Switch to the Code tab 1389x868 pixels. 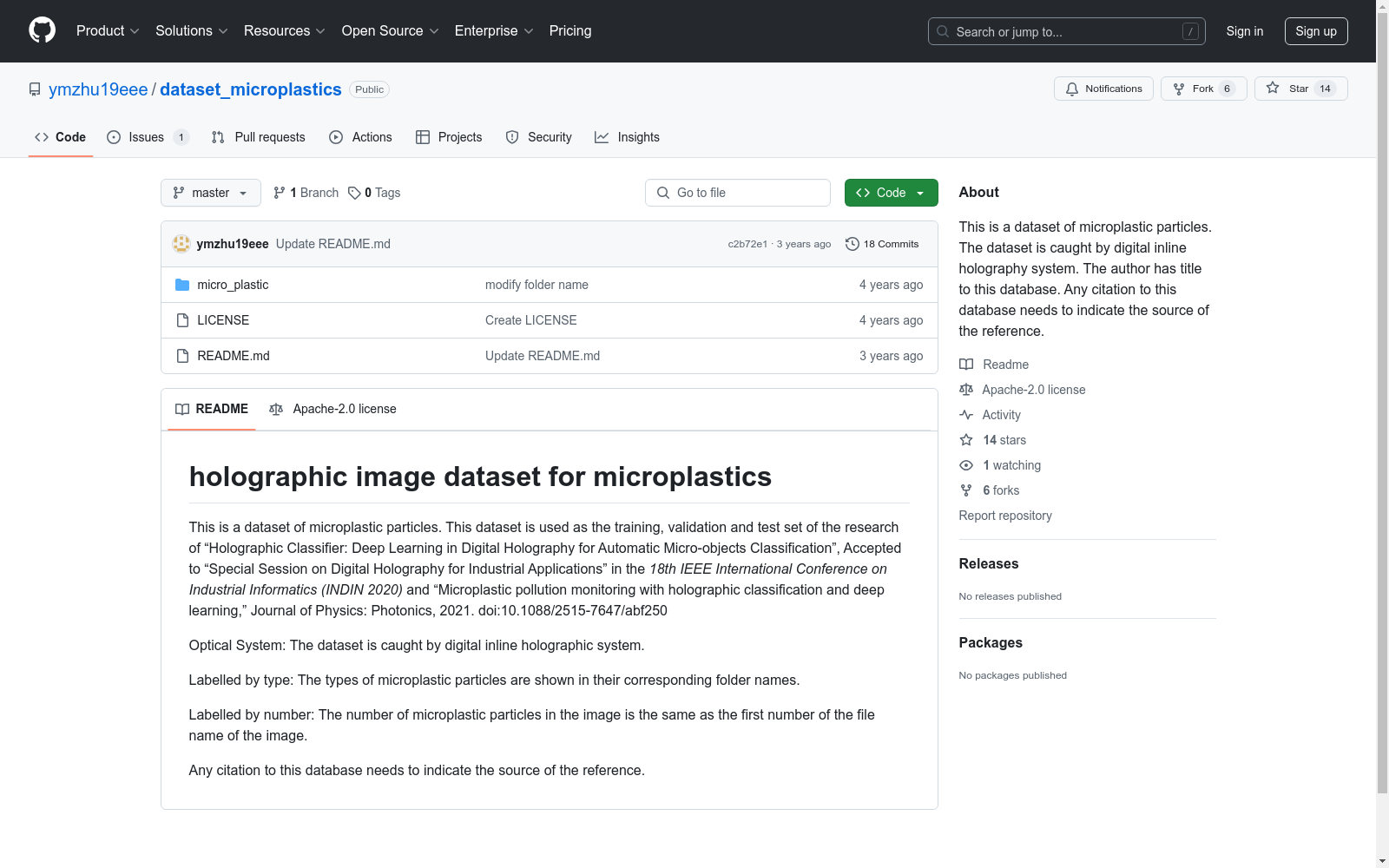pyautogui.click(x=61, y=137)
